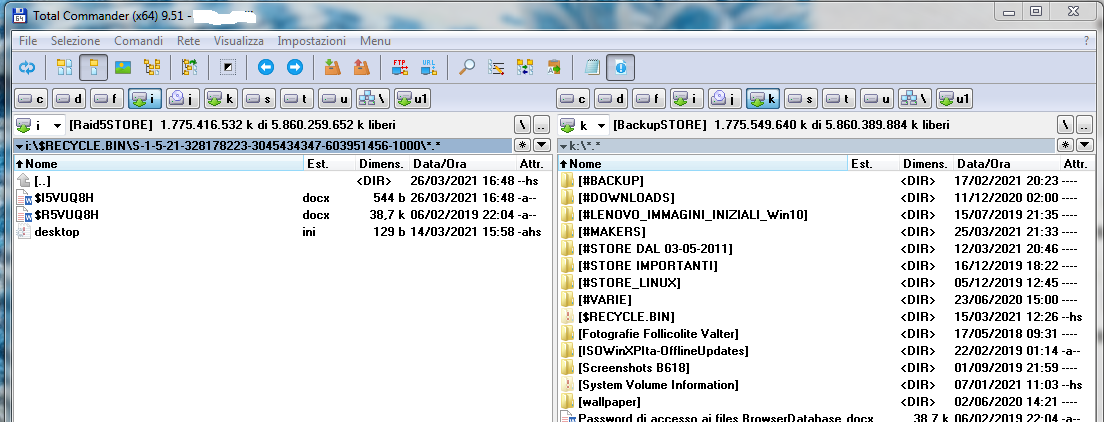
Task: Sort right panel by Data/Ora column
Action: 1007,164
